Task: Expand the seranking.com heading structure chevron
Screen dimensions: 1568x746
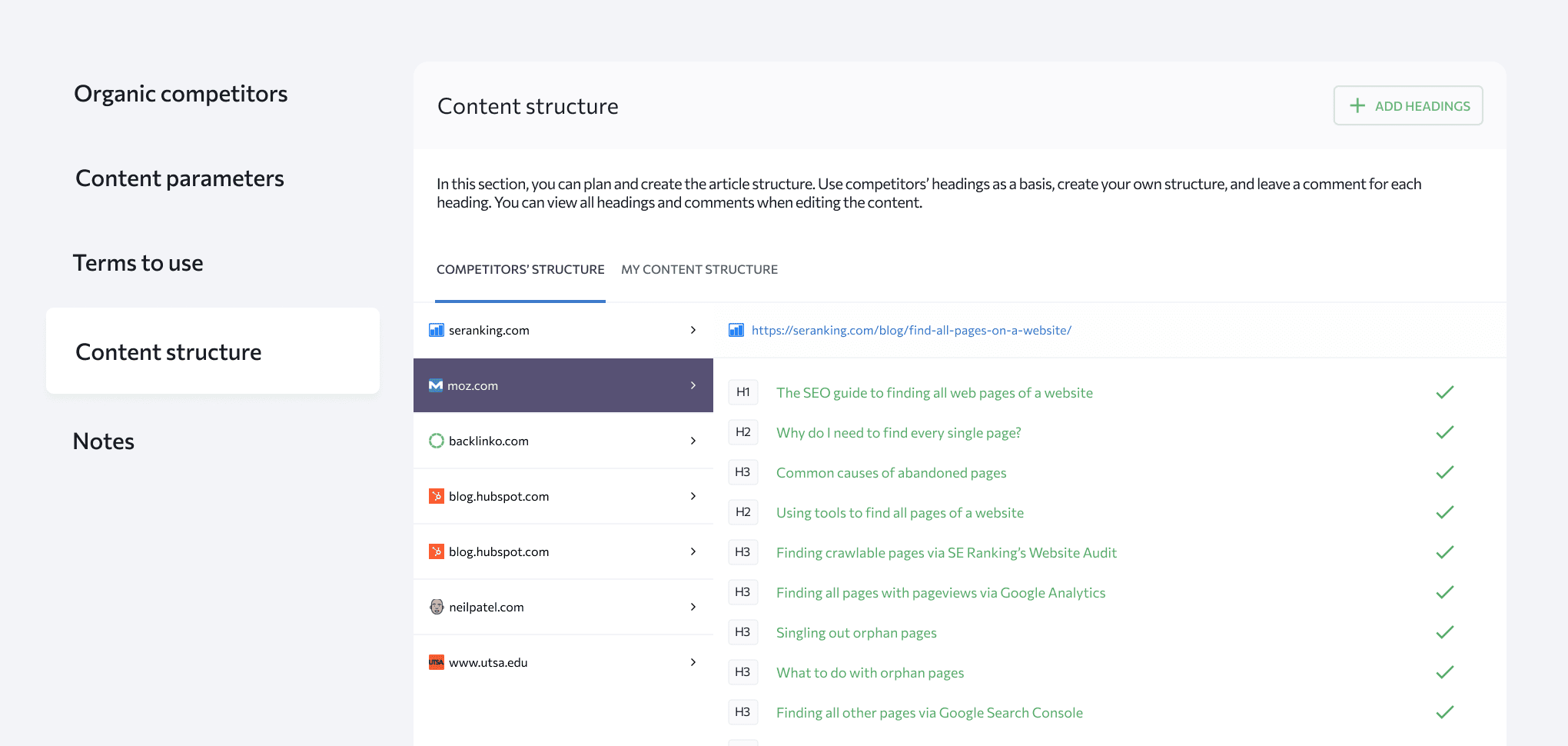Action: (693, 330)
